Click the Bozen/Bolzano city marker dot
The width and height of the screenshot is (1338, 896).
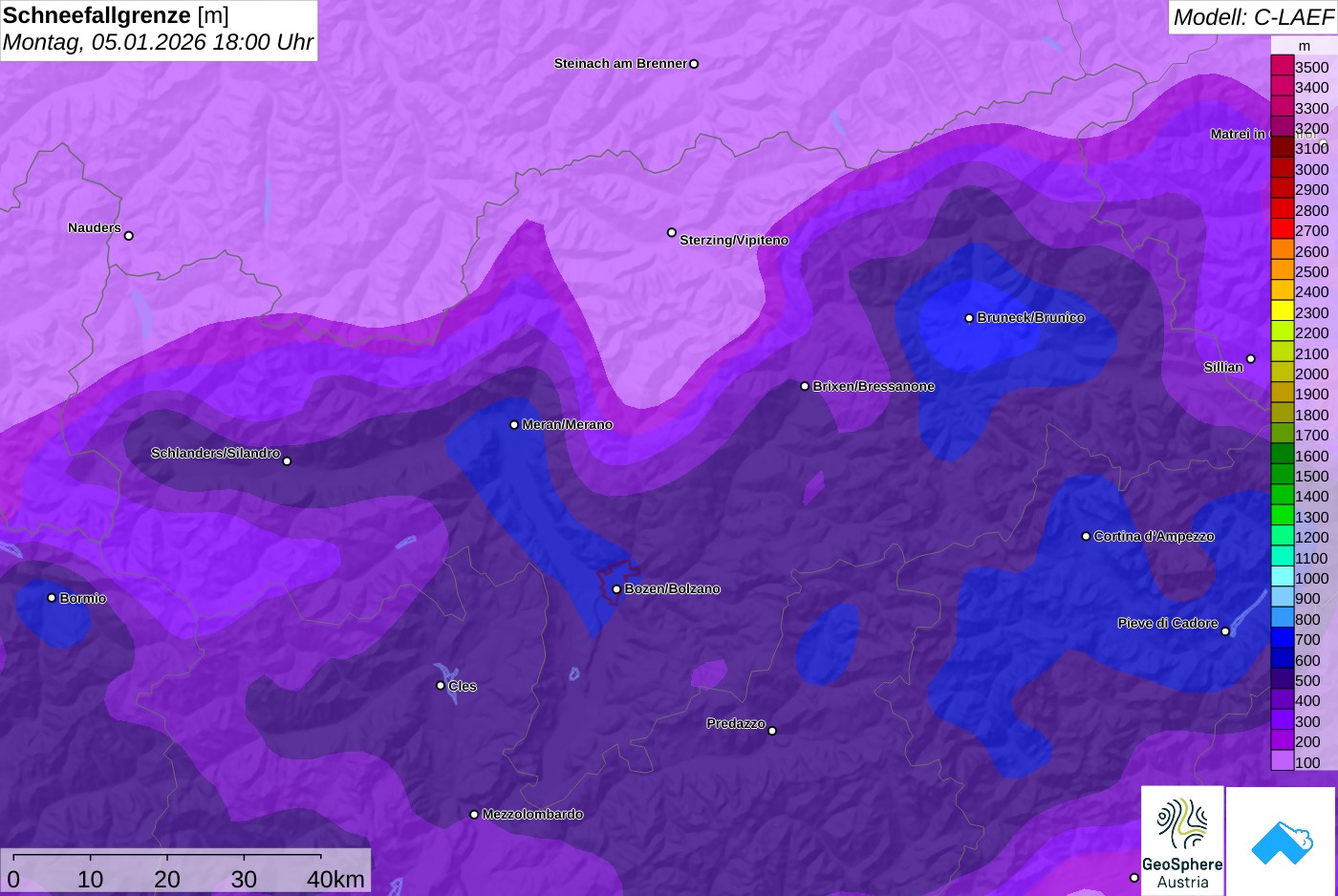[616, 589]
